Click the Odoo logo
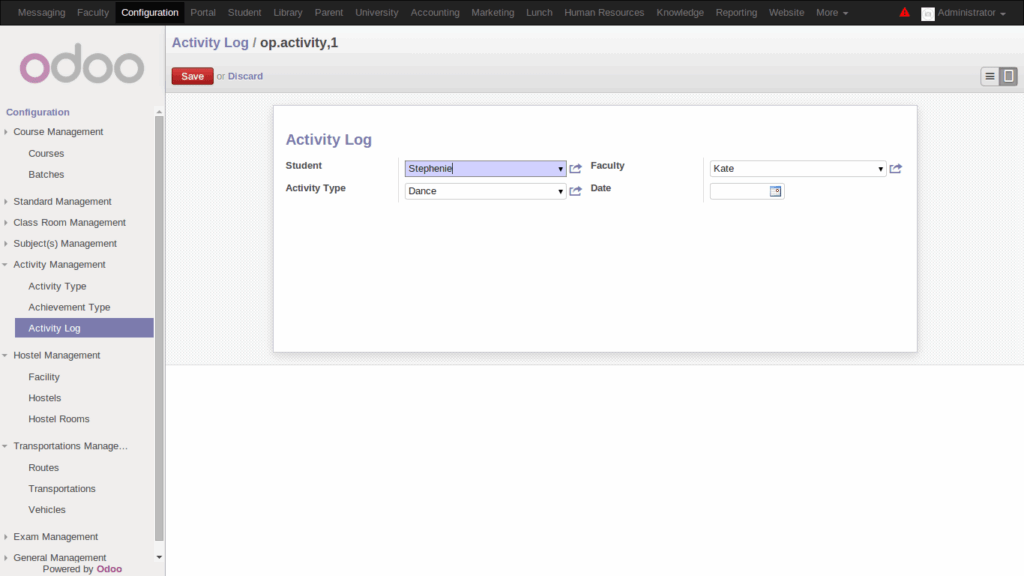The image size is (1024, 576). pos(82,66)
